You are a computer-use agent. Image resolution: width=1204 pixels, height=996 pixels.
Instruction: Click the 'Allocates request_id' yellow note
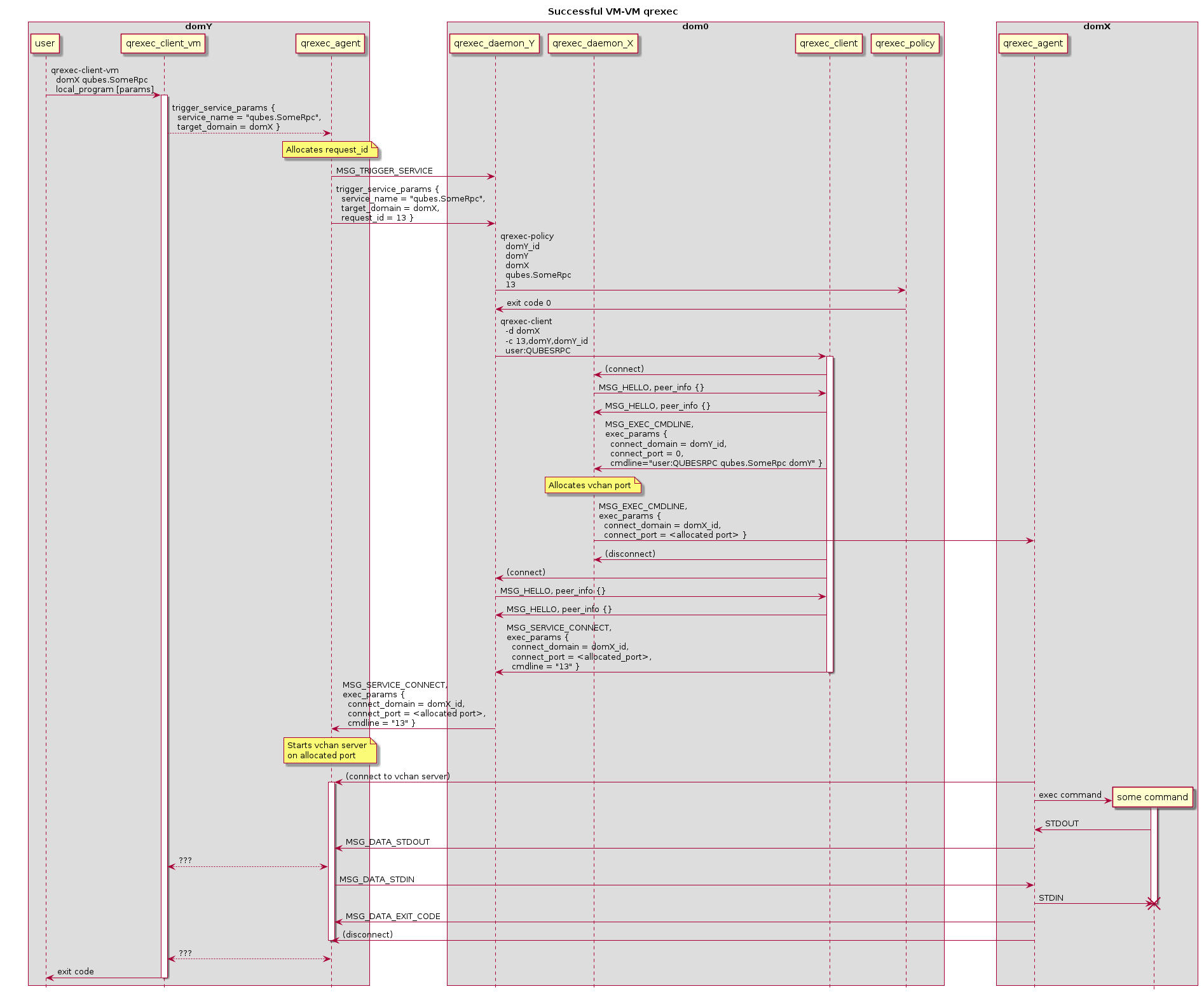(329, 150)
